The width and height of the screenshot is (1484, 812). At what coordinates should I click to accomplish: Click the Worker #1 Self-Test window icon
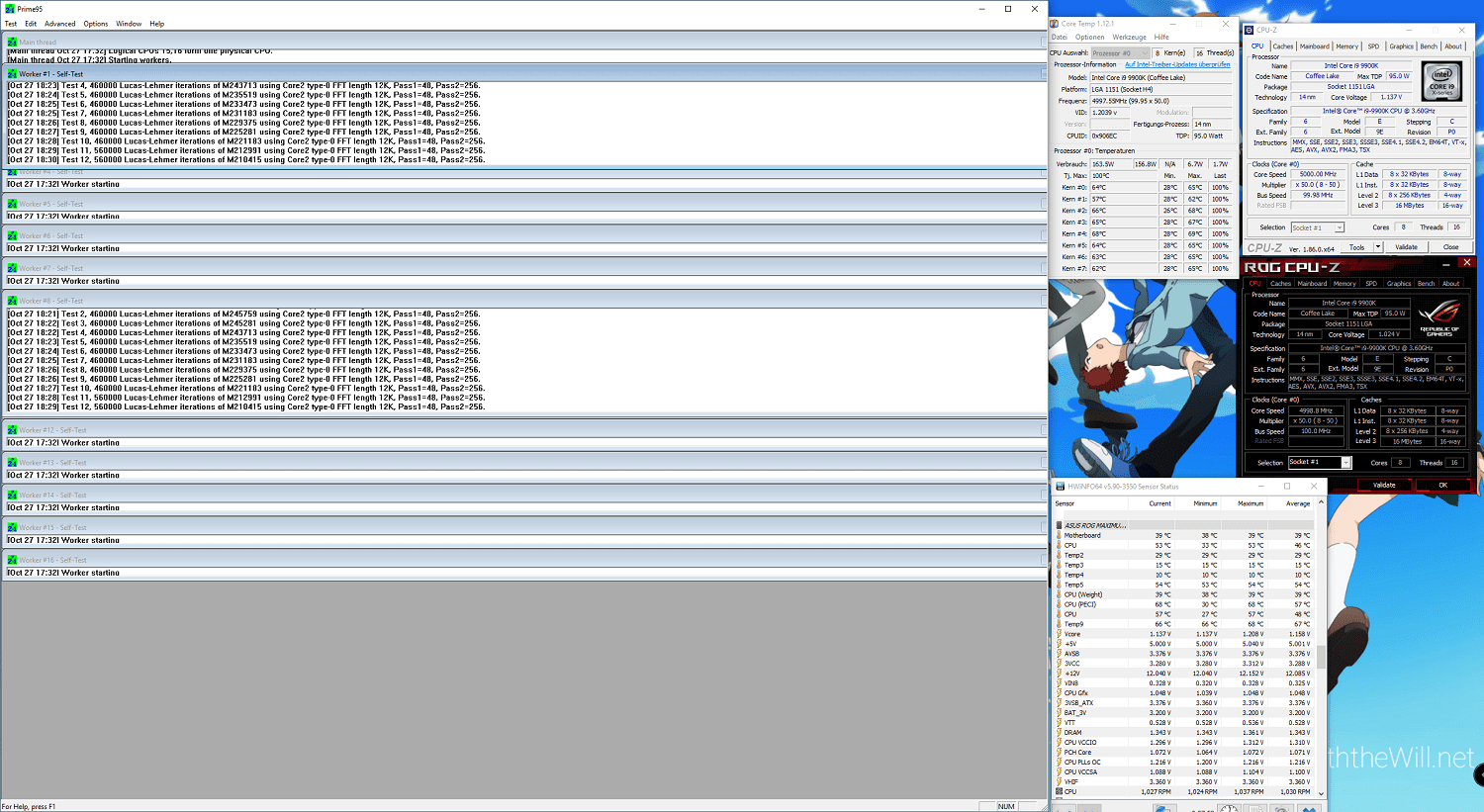click(x=12, y=74)
